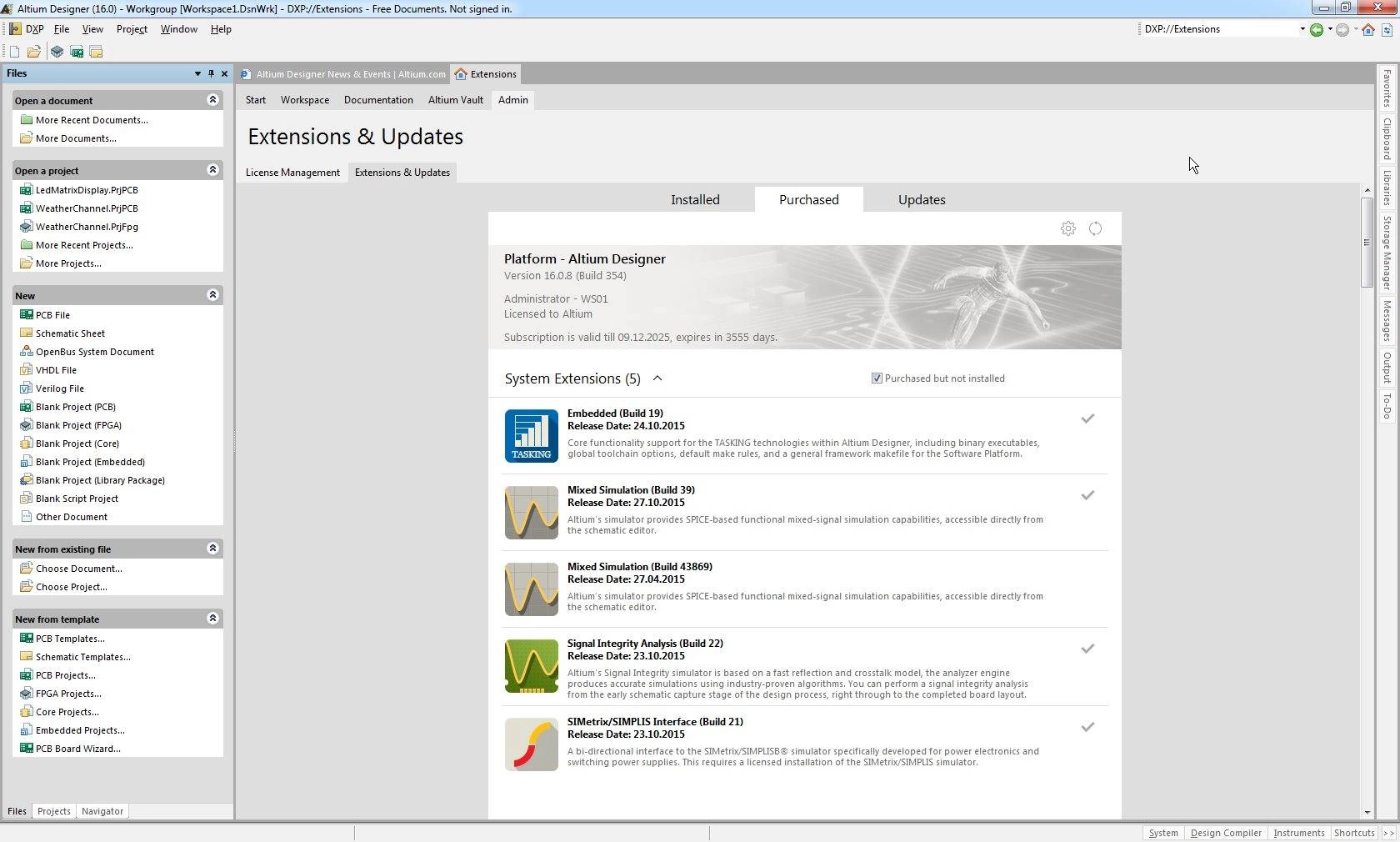
Task: Switch to the Navigator panel tab
Action: 102,811
